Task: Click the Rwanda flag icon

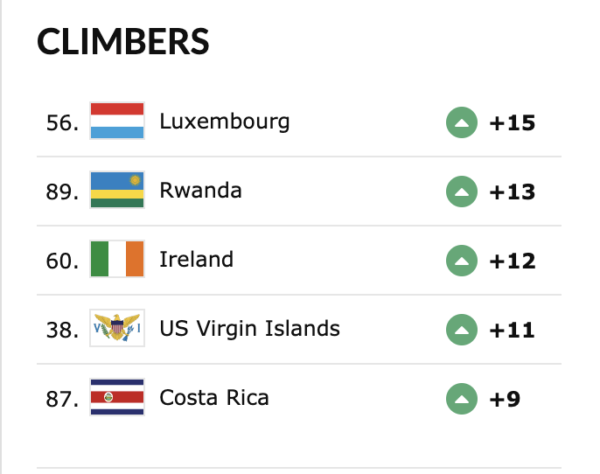Action: [117, 190]
